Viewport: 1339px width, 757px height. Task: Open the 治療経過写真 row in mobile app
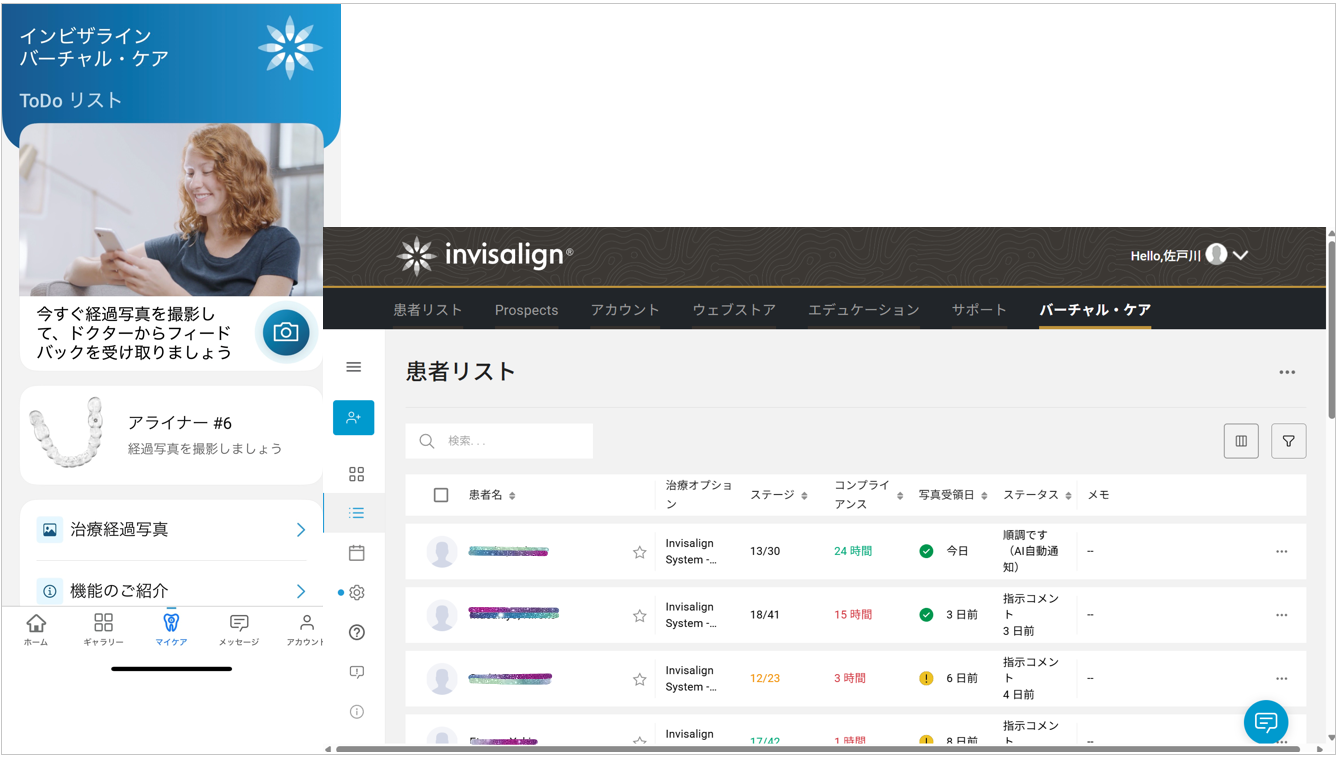[171, 530]
